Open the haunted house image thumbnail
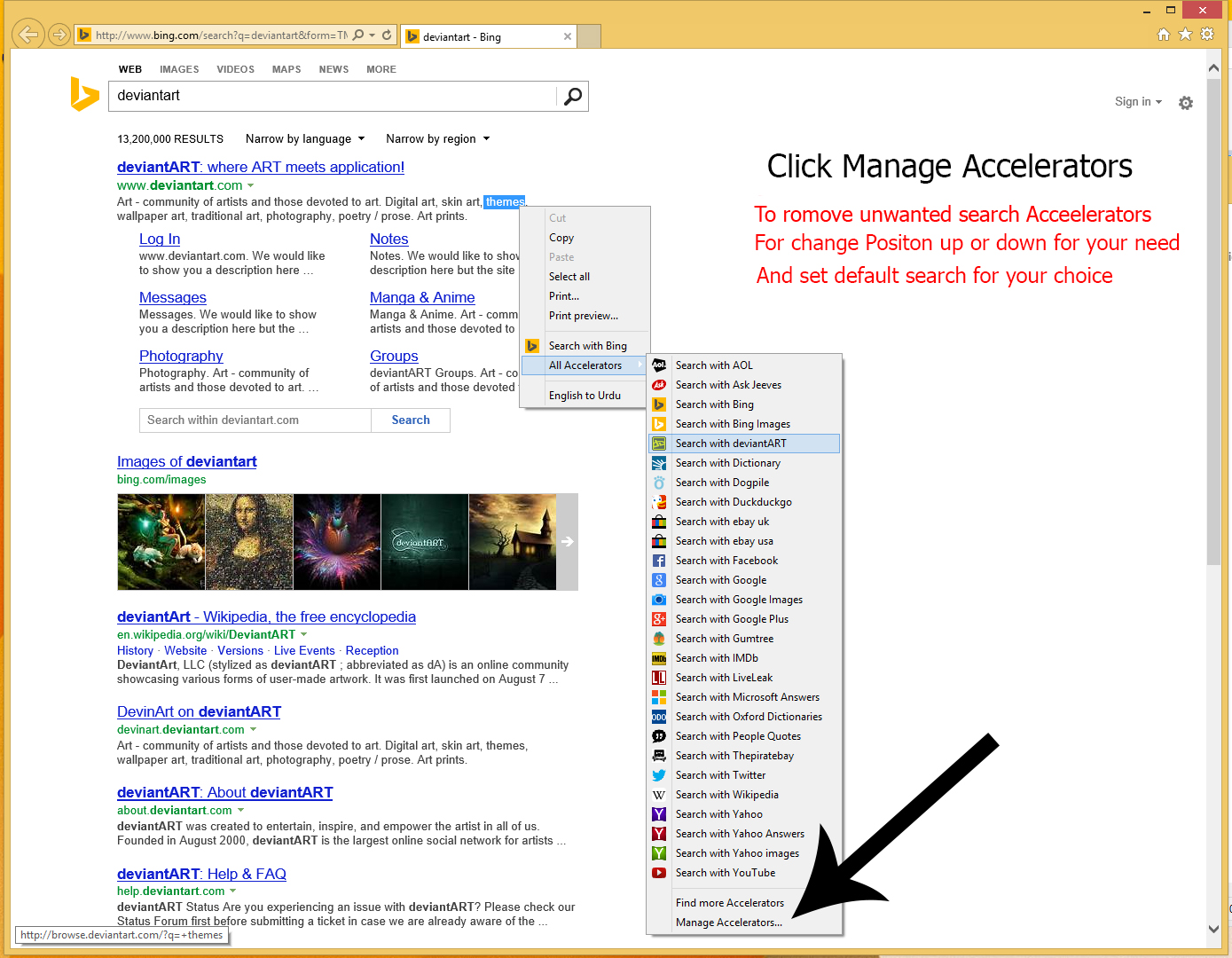1232x958 pixels. click(x=513, y=542)
